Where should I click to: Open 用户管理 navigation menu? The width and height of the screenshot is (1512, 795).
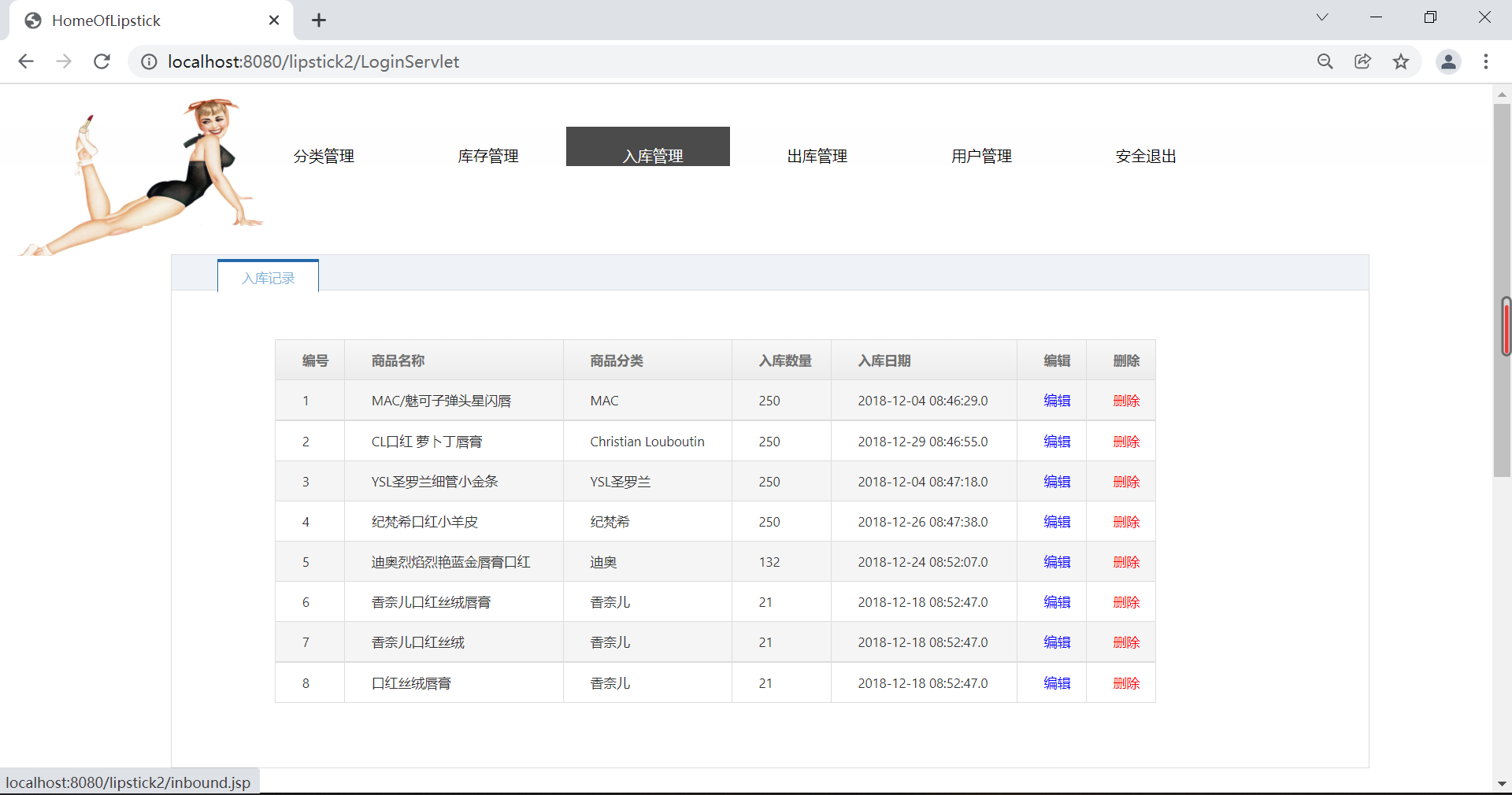tap(981, 156)
